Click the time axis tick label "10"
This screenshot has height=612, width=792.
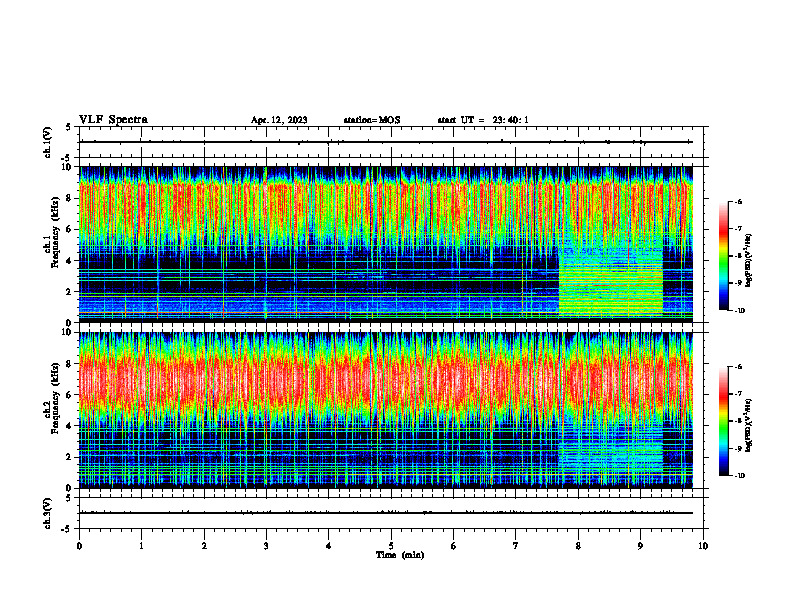[x=703, y=546]
